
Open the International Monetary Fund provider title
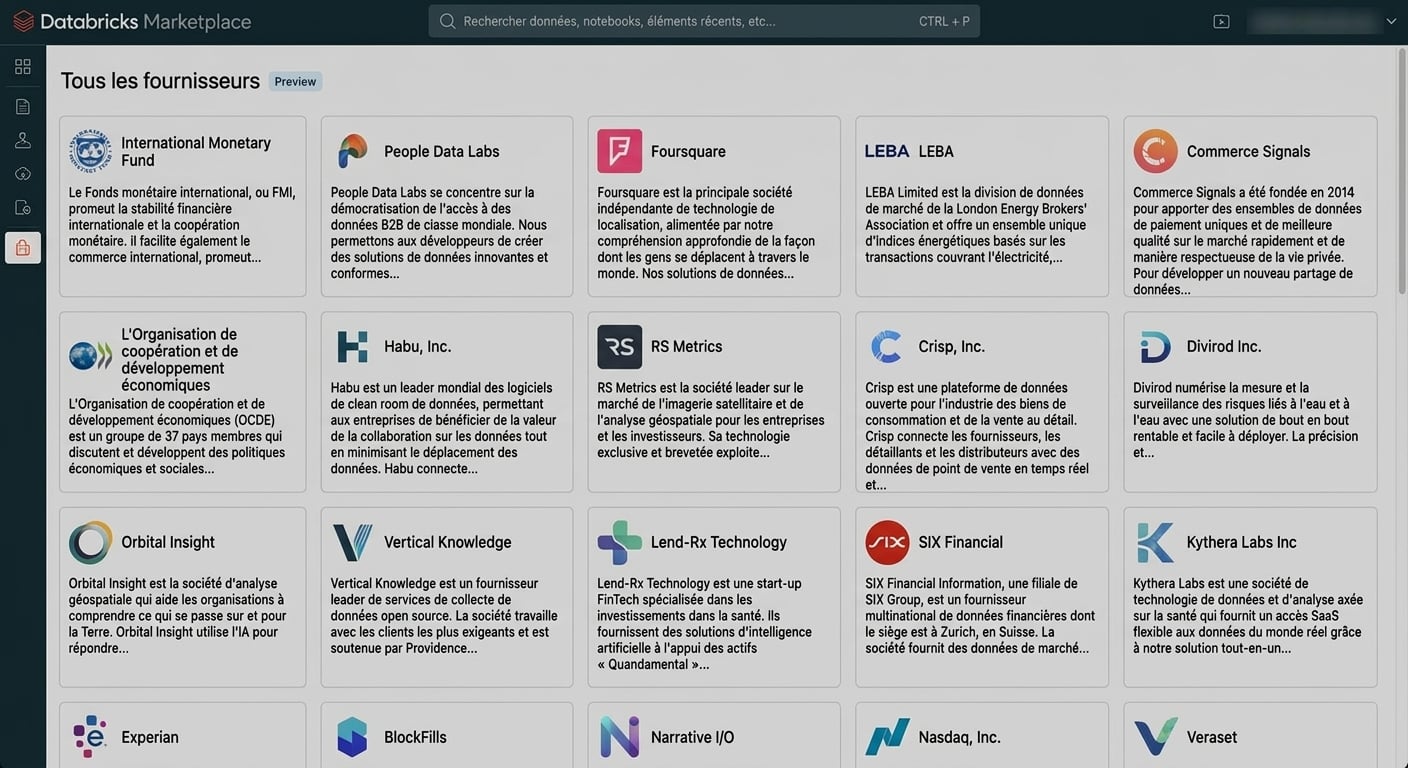coord(196,151)
